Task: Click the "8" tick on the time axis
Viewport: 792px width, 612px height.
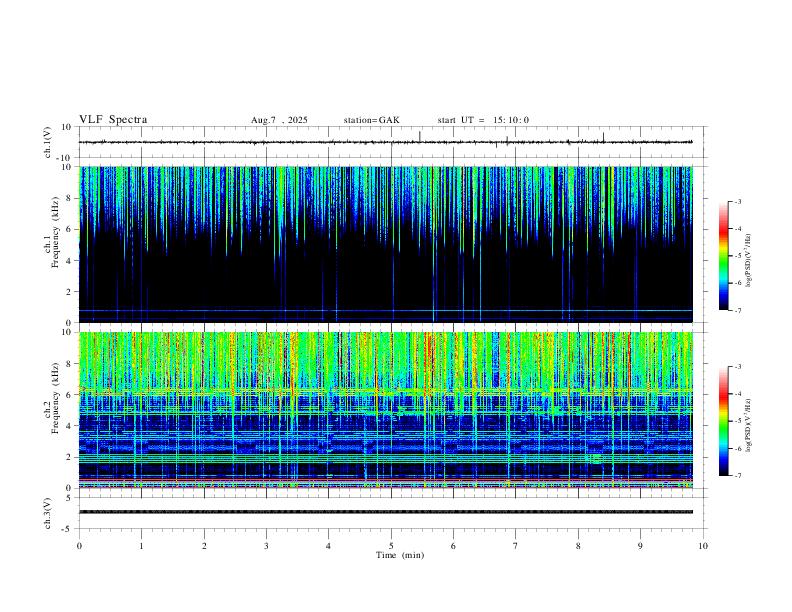Action: [x=578, y=546]
